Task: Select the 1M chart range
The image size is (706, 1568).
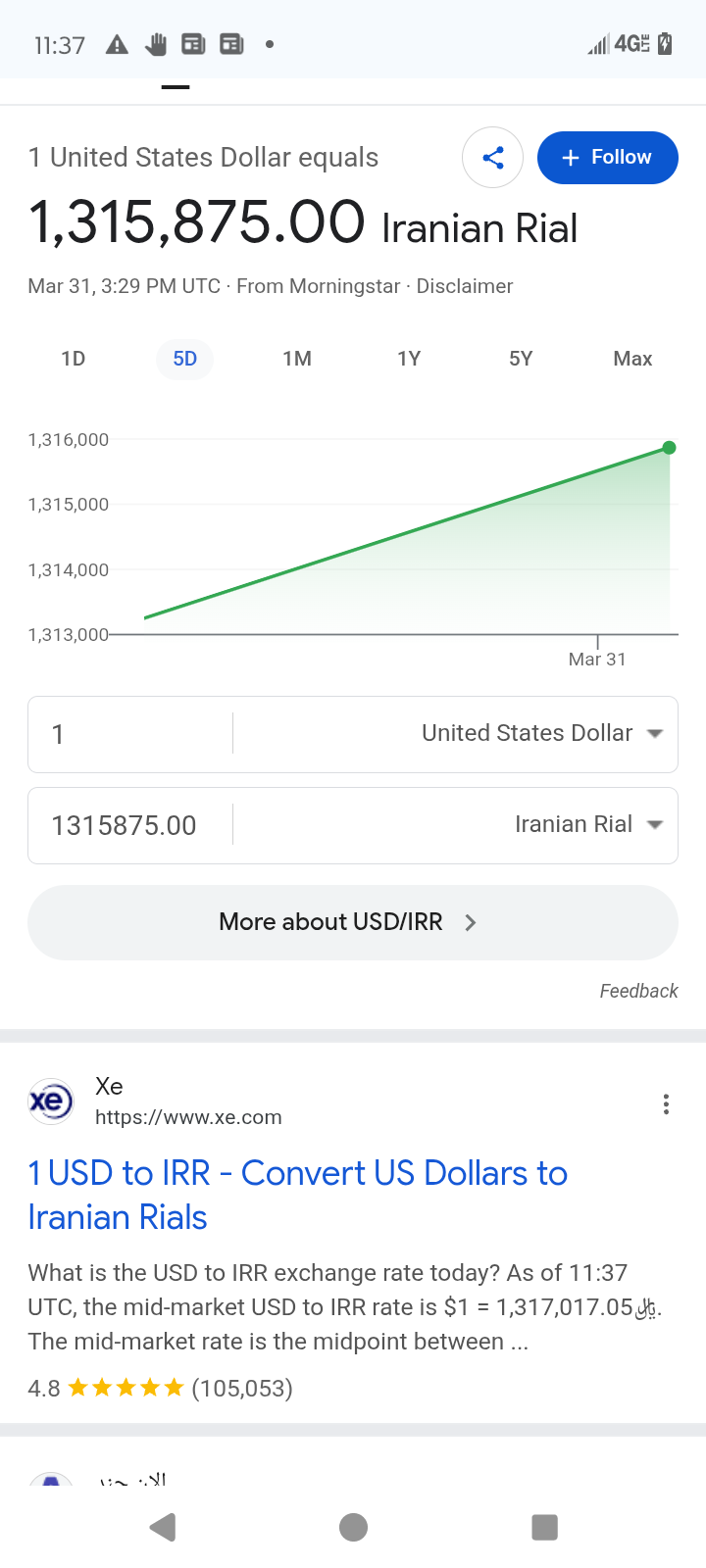Action: [x=297, y=359]
